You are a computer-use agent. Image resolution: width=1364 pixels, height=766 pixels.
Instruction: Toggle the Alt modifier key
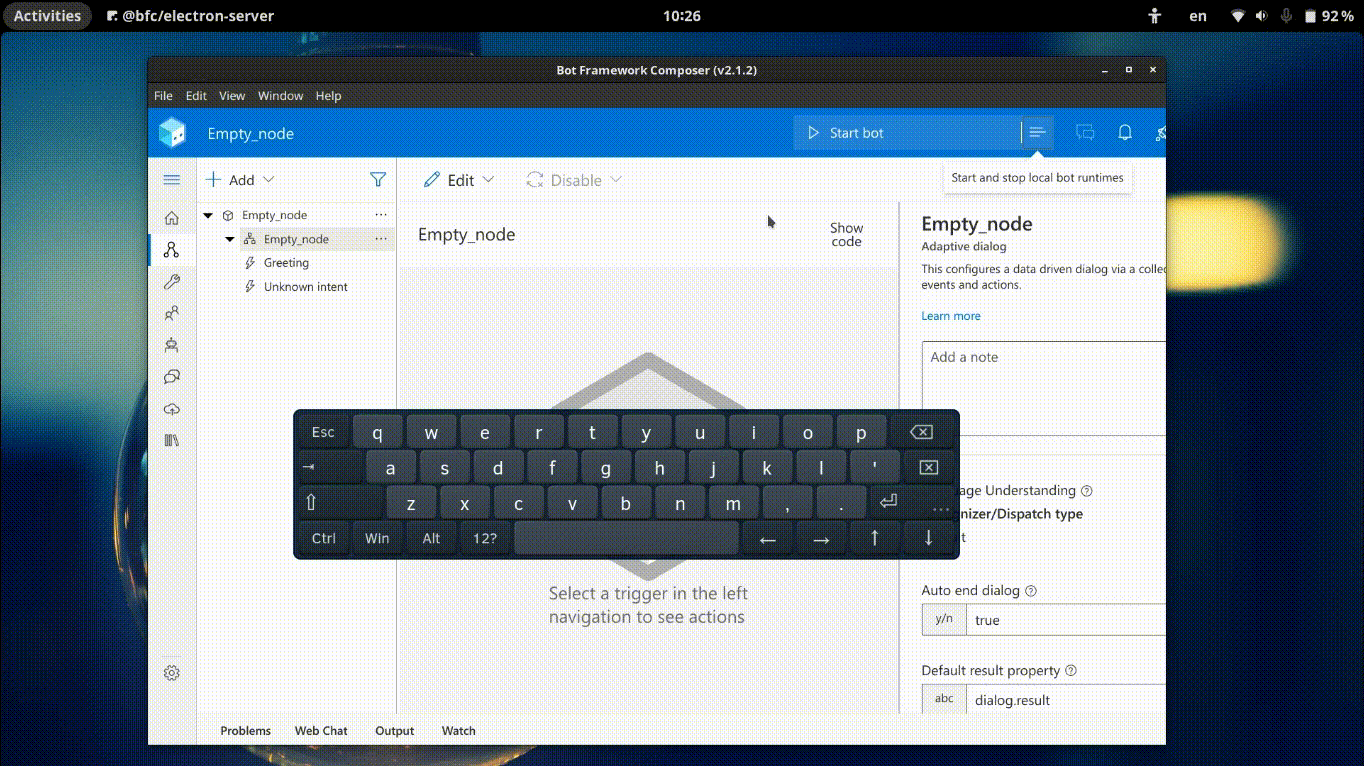tap(431, 538)
